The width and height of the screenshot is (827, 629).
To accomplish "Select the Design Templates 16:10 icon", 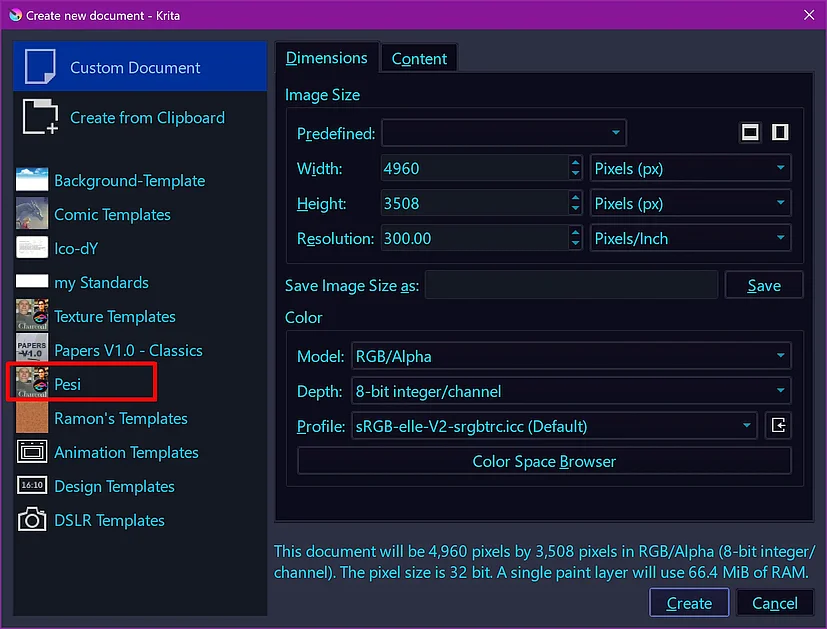I will click(x=32, y=485).
